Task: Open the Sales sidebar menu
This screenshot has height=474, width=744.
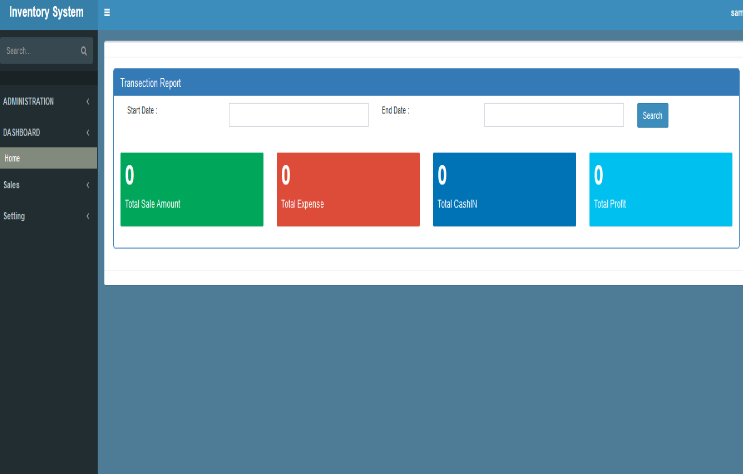Action: pos(12,185)
